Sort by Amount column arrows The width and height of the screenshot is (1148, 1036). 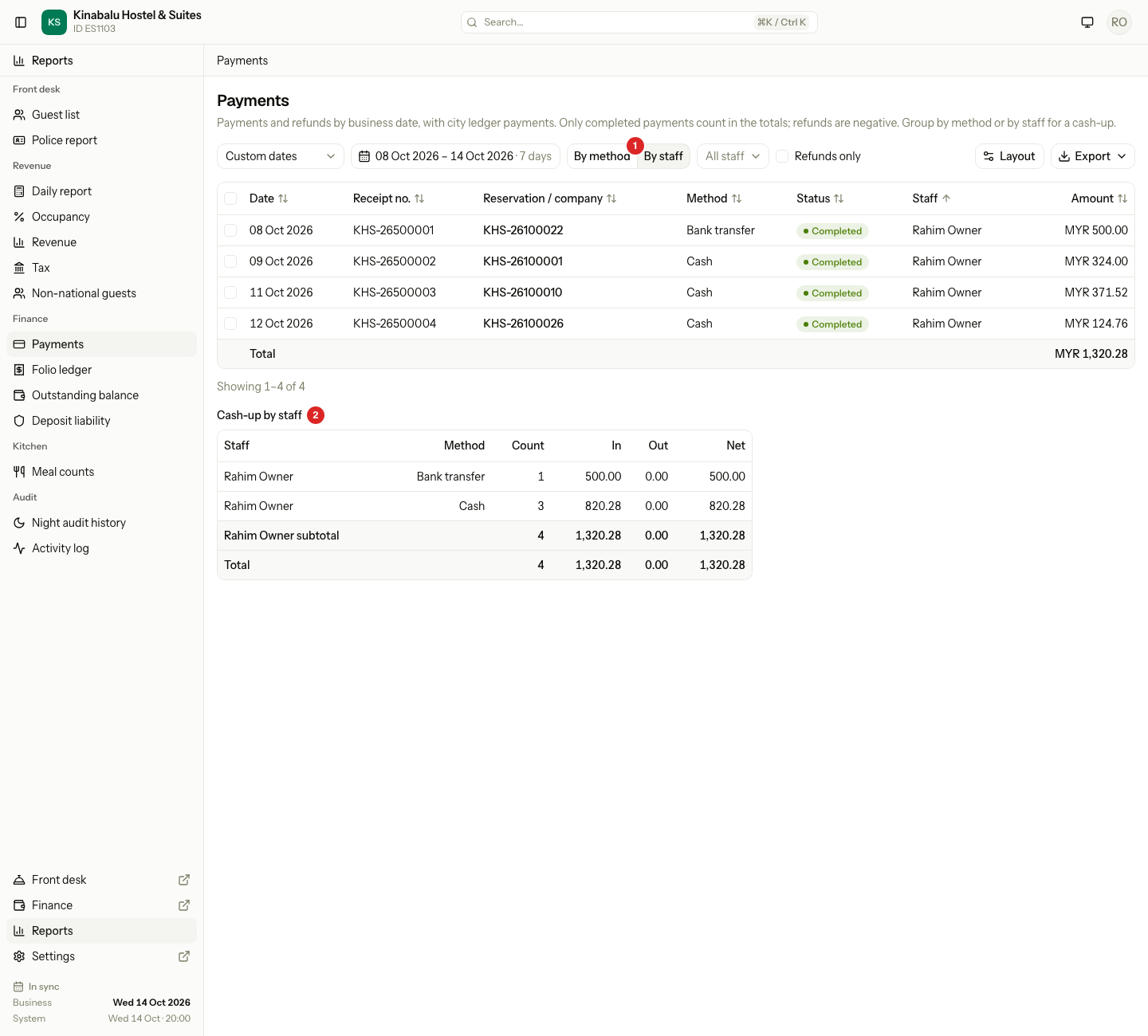click(1122, 198)
